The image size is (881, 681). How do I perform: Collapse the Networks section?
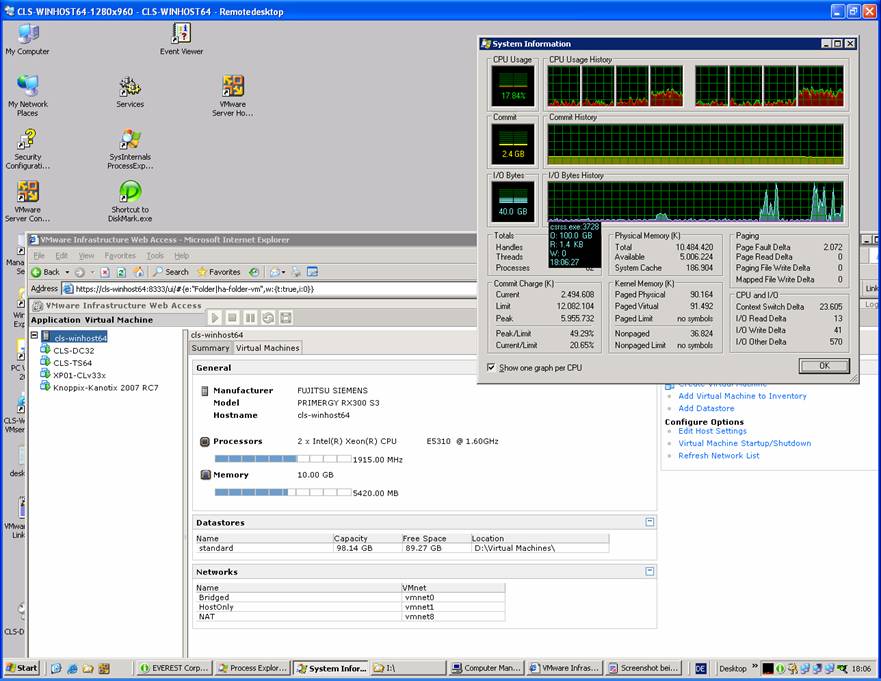650,571
